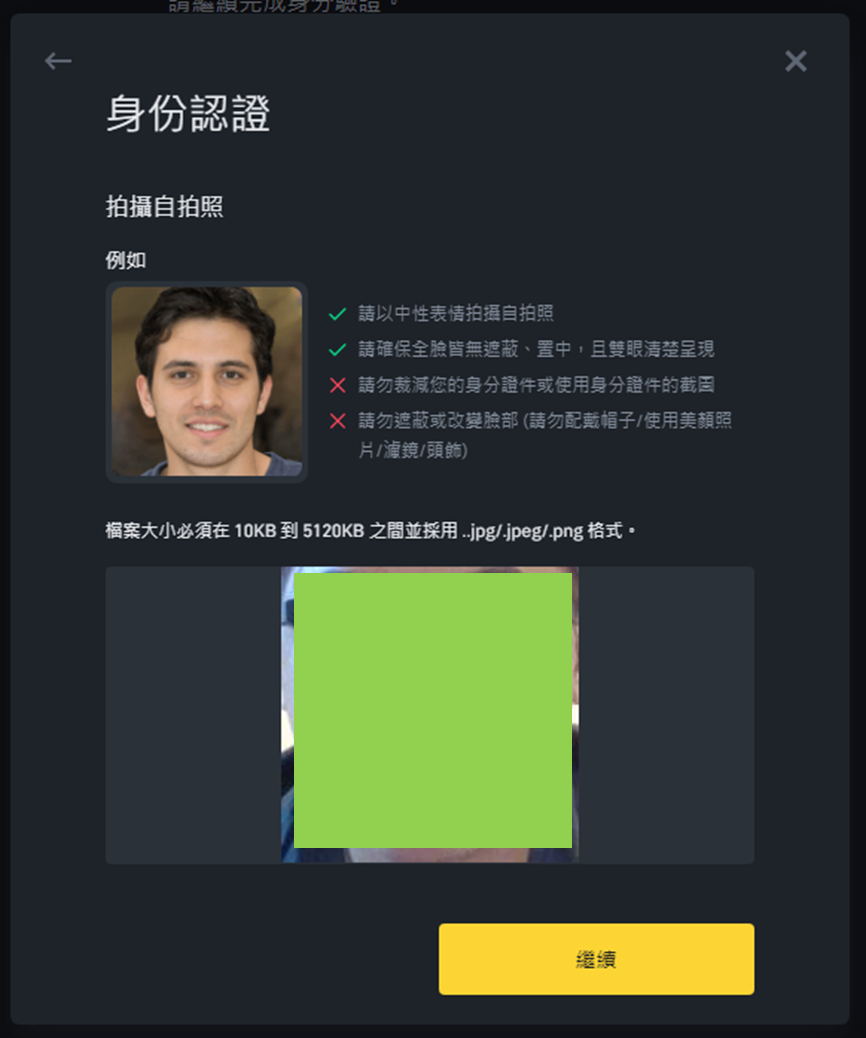Click the 例如 label above example photo
This screenshot has height=1038, width=866.
point(126,260)
